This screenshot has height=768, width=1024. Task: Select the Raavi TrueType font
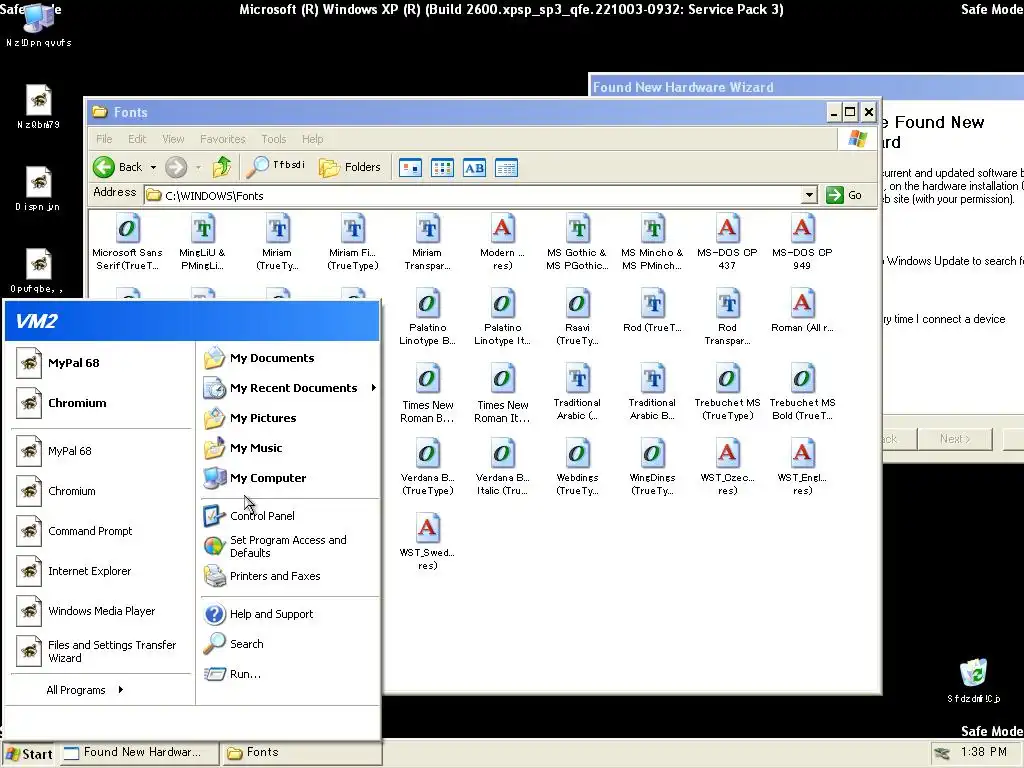(577, 304)
